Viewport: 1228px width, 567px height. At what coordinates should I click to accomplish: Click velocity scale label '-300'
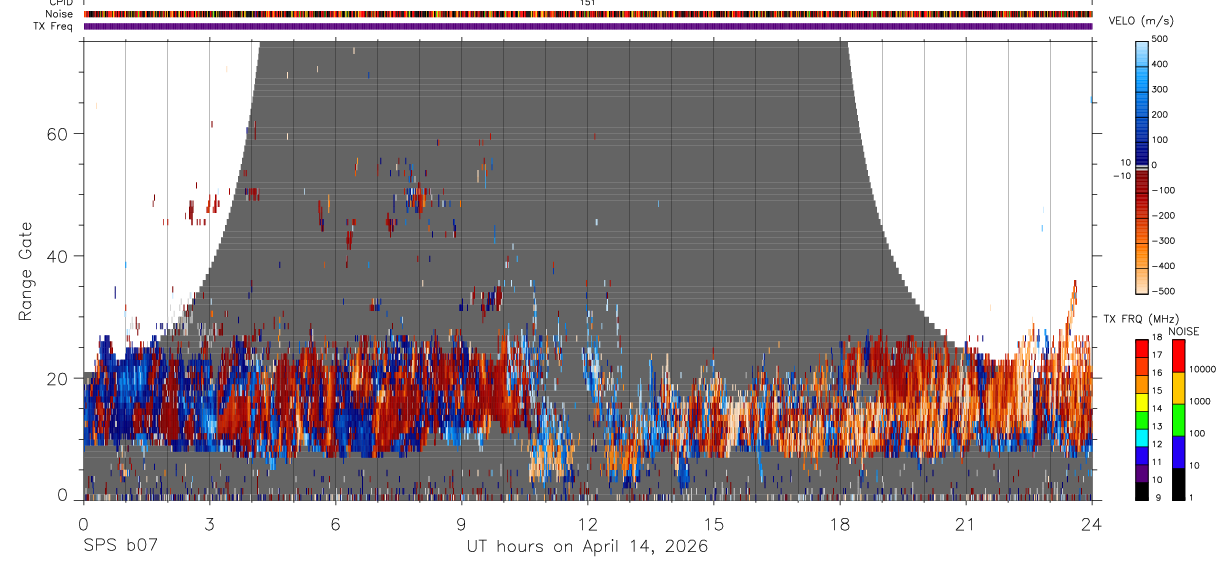pos(1164,241)
